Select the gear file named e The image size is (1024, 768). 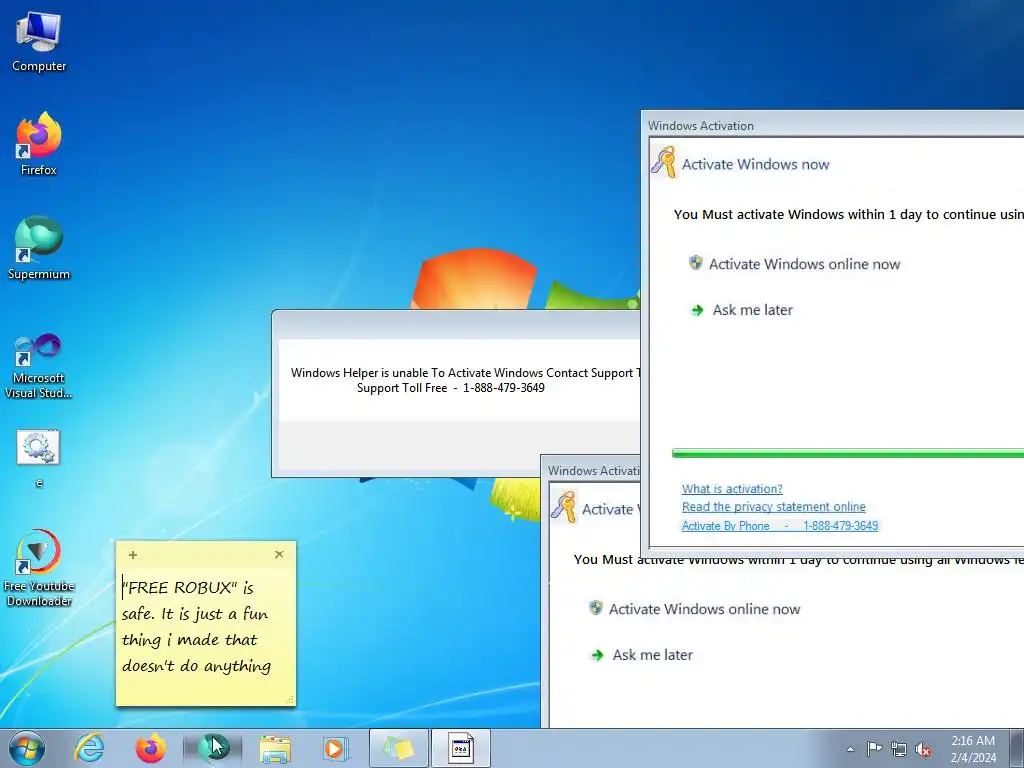39,458
